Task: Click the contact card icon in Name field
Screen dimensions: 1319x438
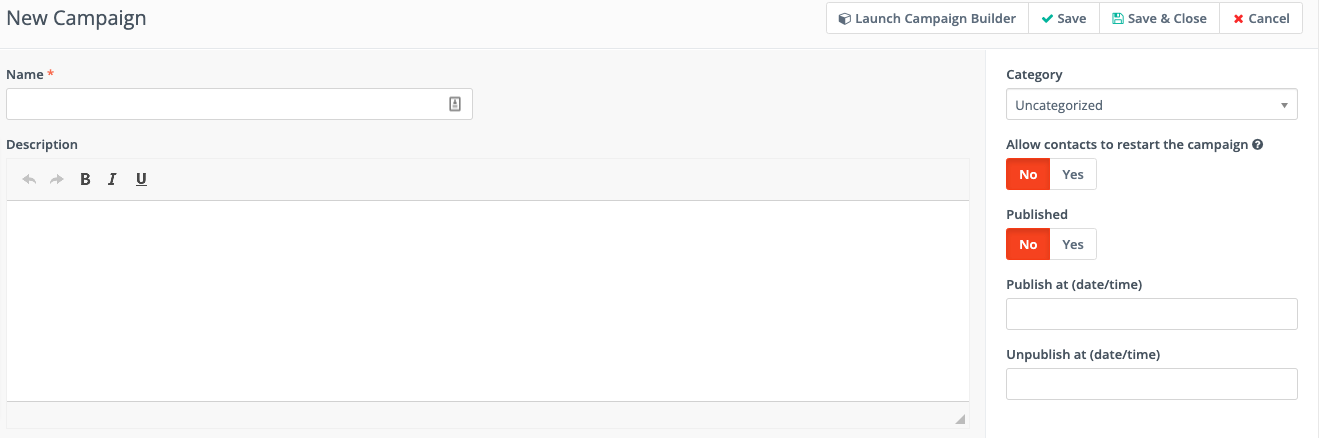Action: (x=454, y=104)
